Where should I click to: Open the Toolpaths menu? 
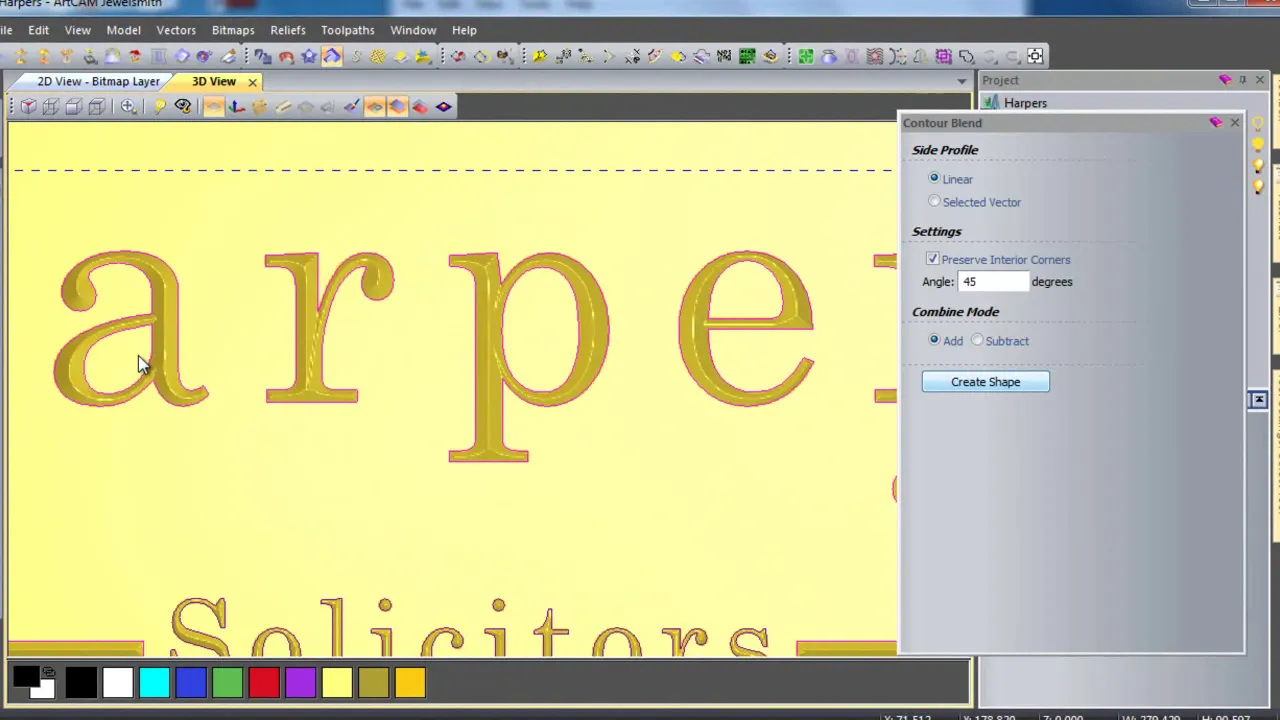point(347,30)
